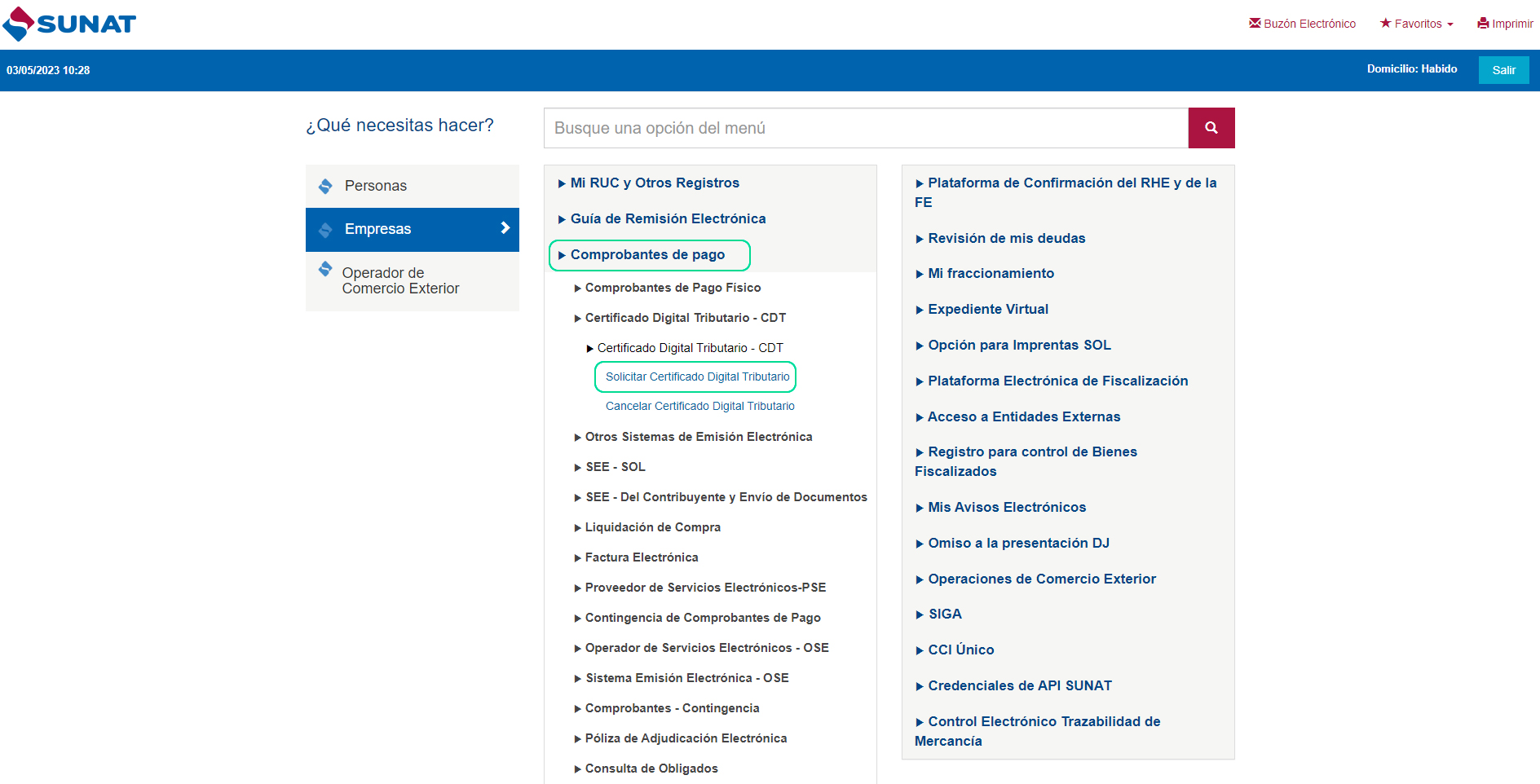Screen dimensions: 1540x784
Task: Focus the menu search input field
Action: tap(865, 128)
